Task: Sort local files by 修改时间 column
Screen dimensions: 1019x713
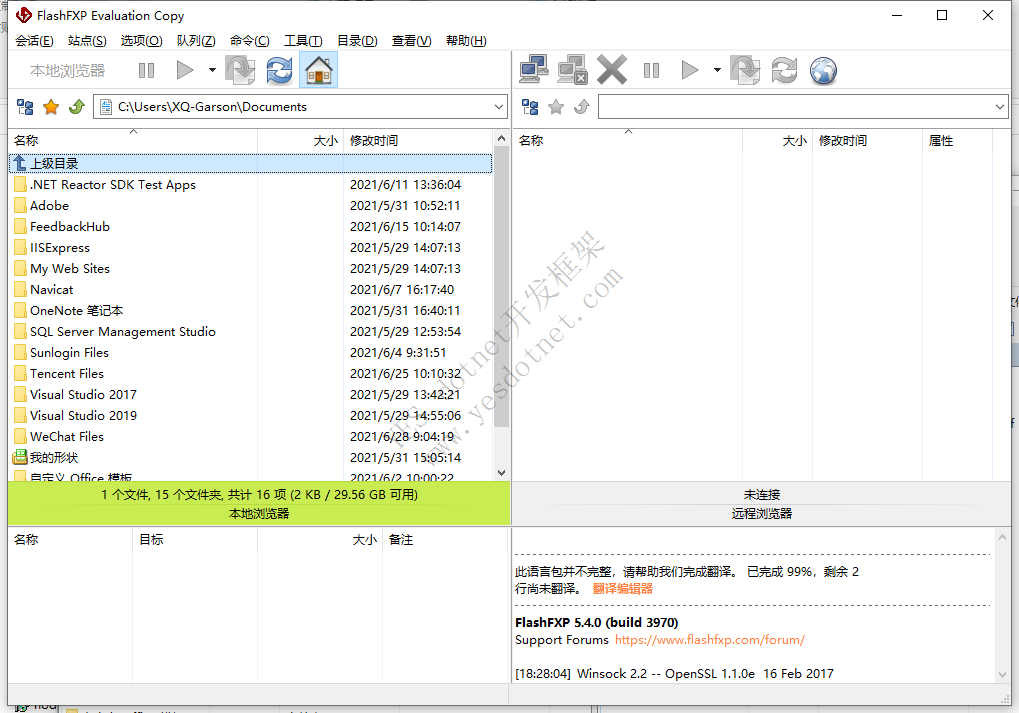Action: tap(419, 140)
